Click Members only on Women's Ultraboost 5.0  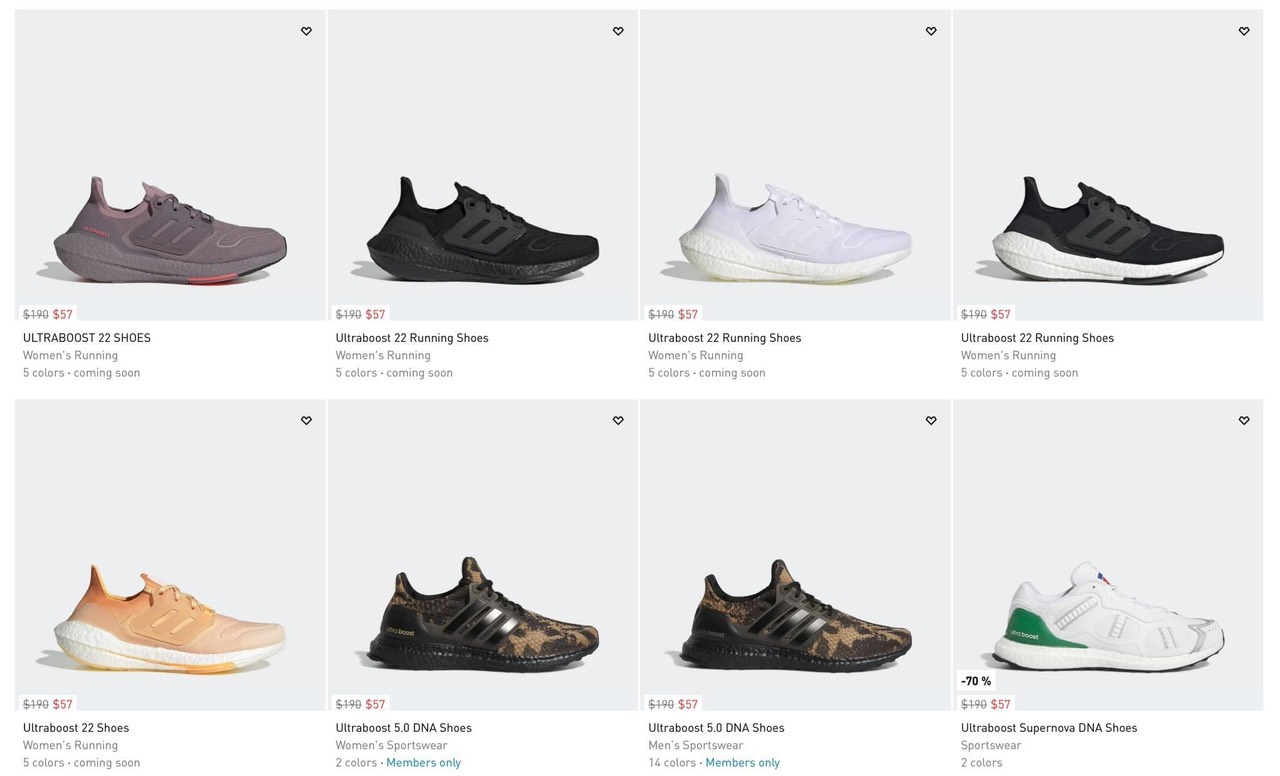click(423, 763)
